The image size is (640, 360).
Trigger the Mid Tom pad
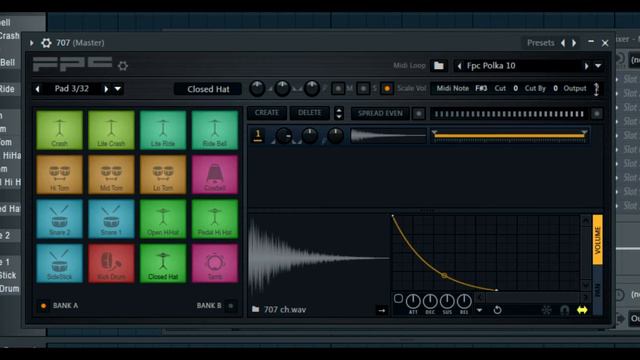(111, 175)
